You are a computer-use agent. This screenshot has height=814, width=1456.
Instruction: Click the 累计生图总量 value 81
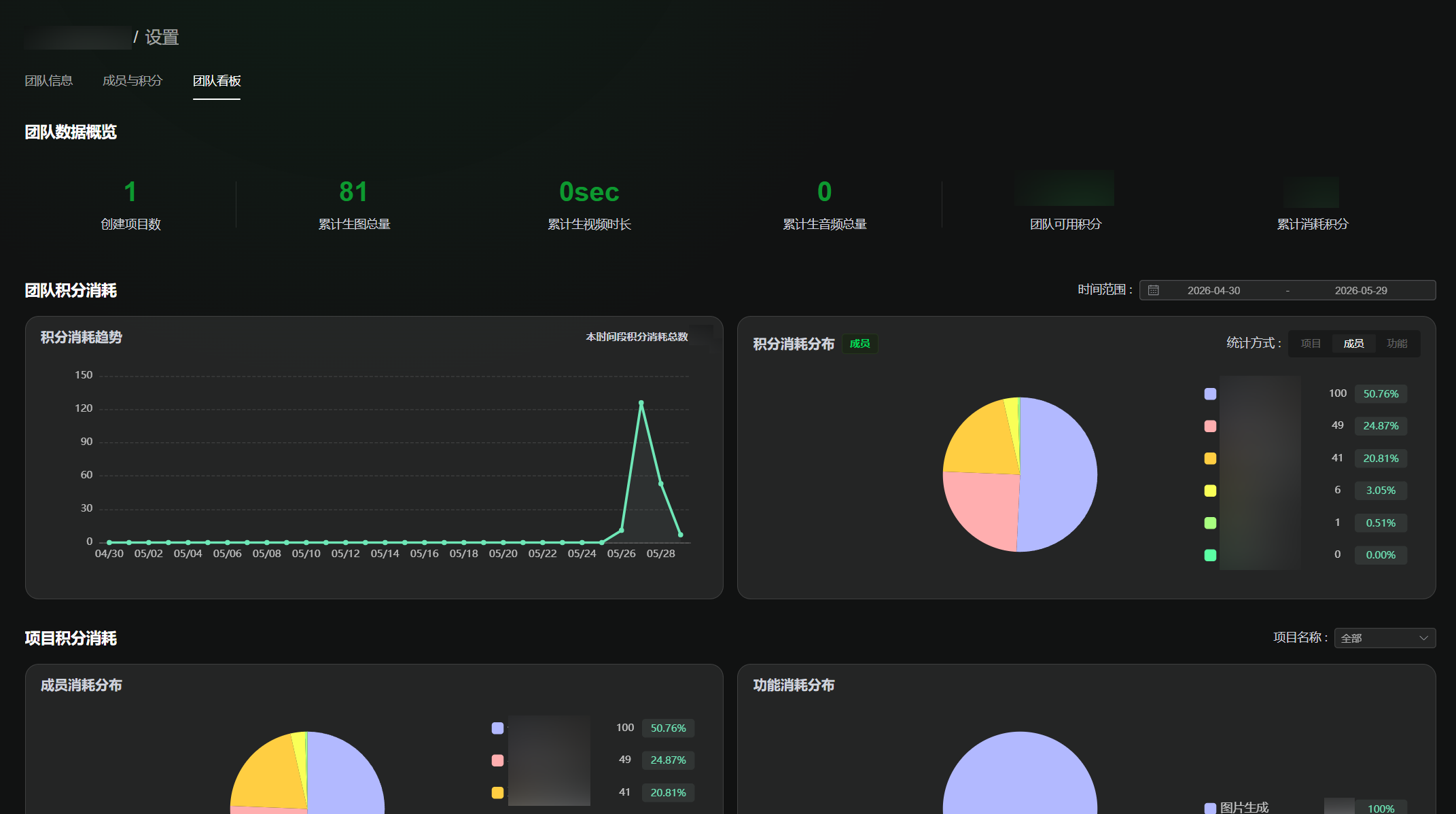point(354,192)
